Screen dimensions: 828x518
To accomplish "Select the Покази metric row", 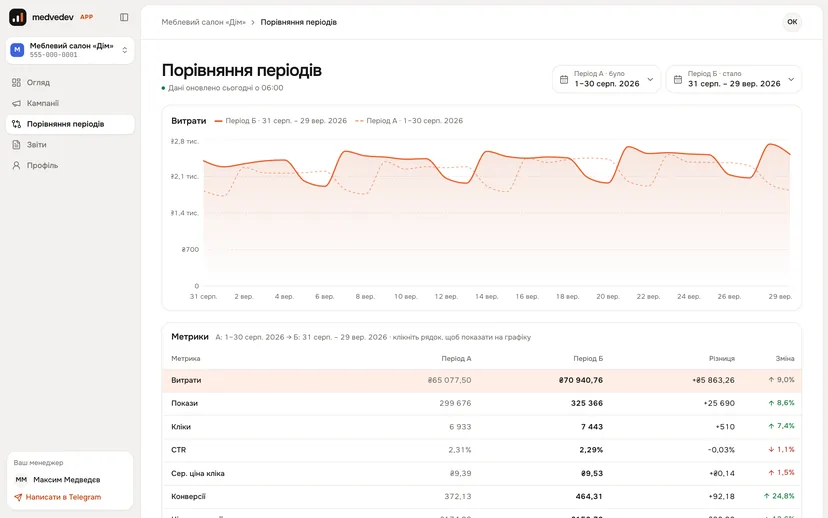I will [482, 403].
